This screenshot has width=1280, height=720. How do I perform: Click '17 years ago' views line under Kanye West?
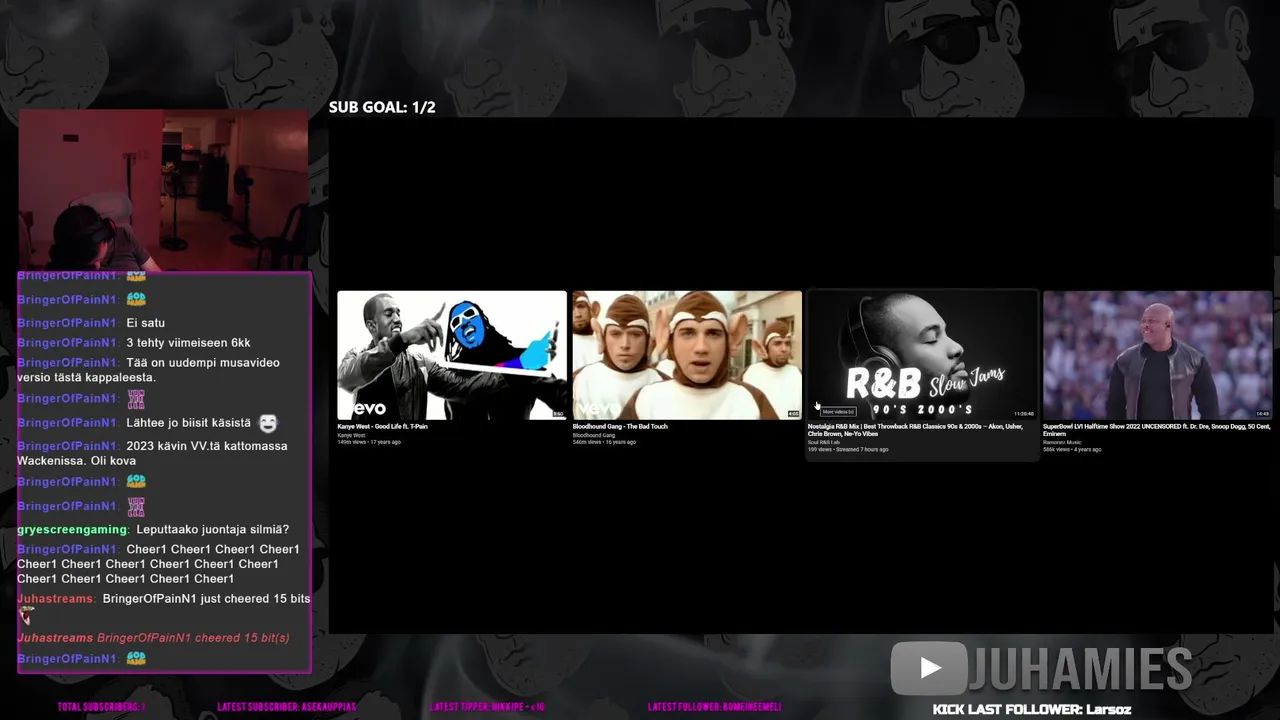pos(369,442)
